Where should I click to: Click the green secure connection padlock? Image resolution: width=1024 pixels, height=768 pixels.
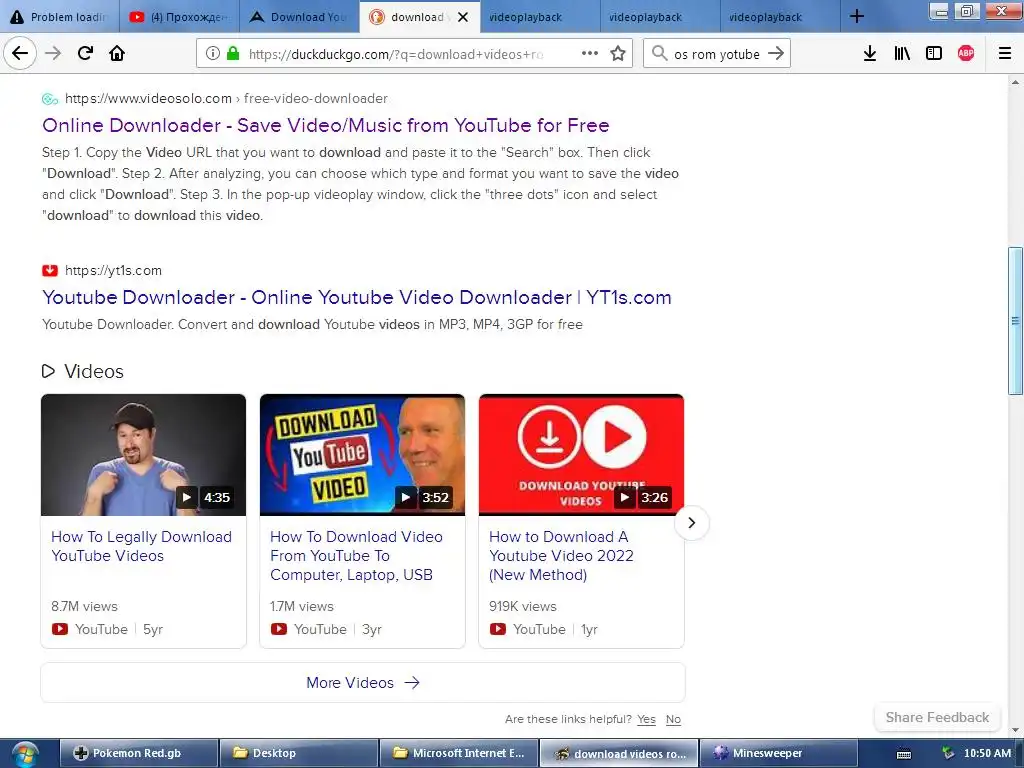click(232, 54)
